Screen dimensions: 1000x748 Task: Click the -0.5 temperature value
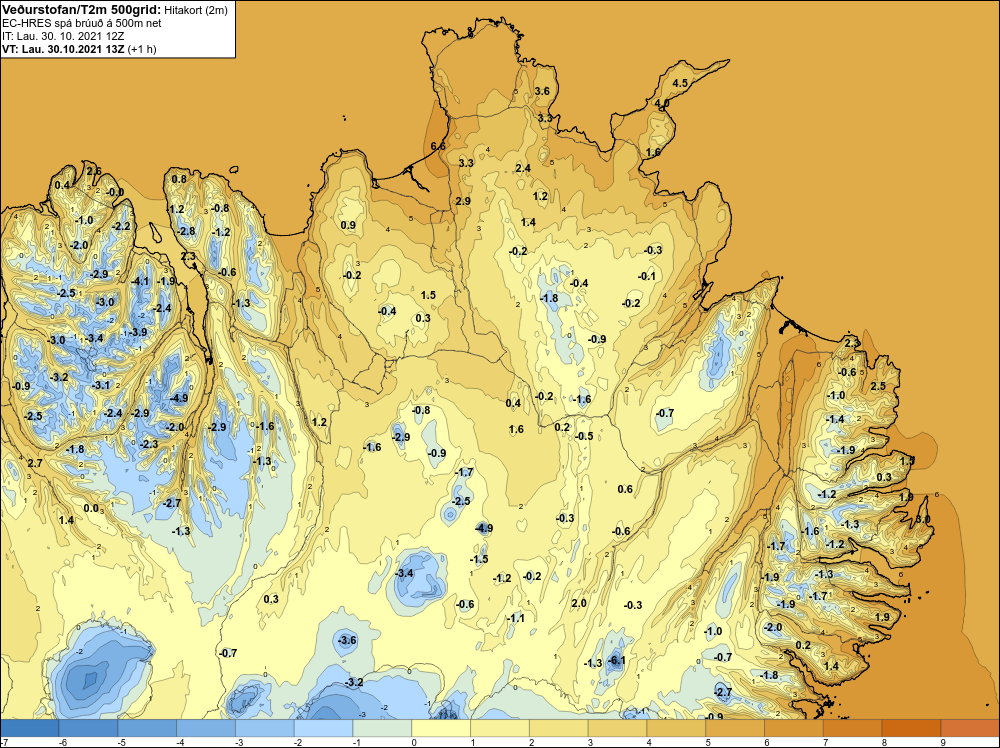(584, 436)
